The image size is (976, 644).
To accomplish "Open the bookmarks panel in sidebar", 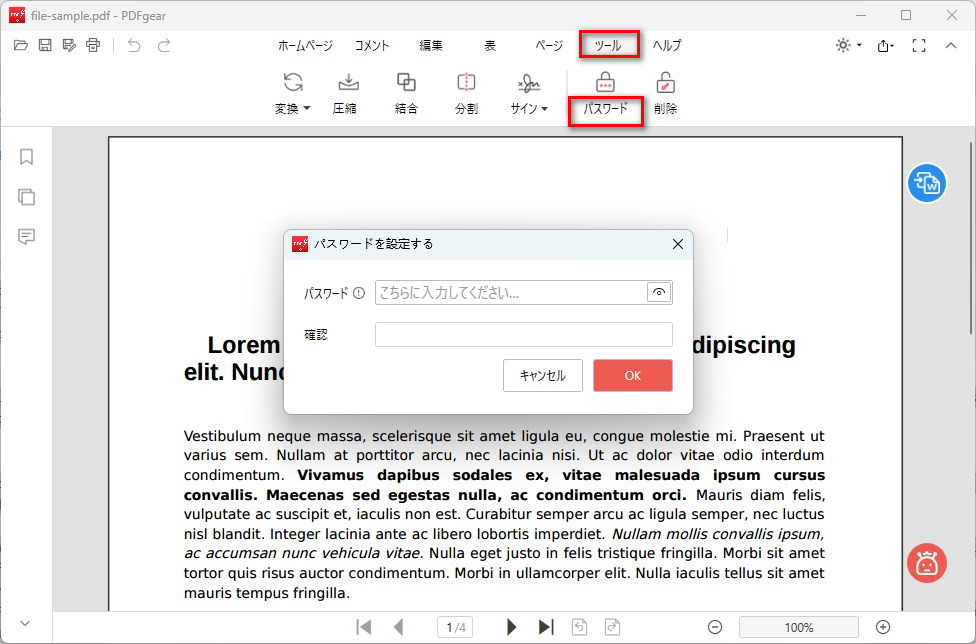I will tap(26, 156).
